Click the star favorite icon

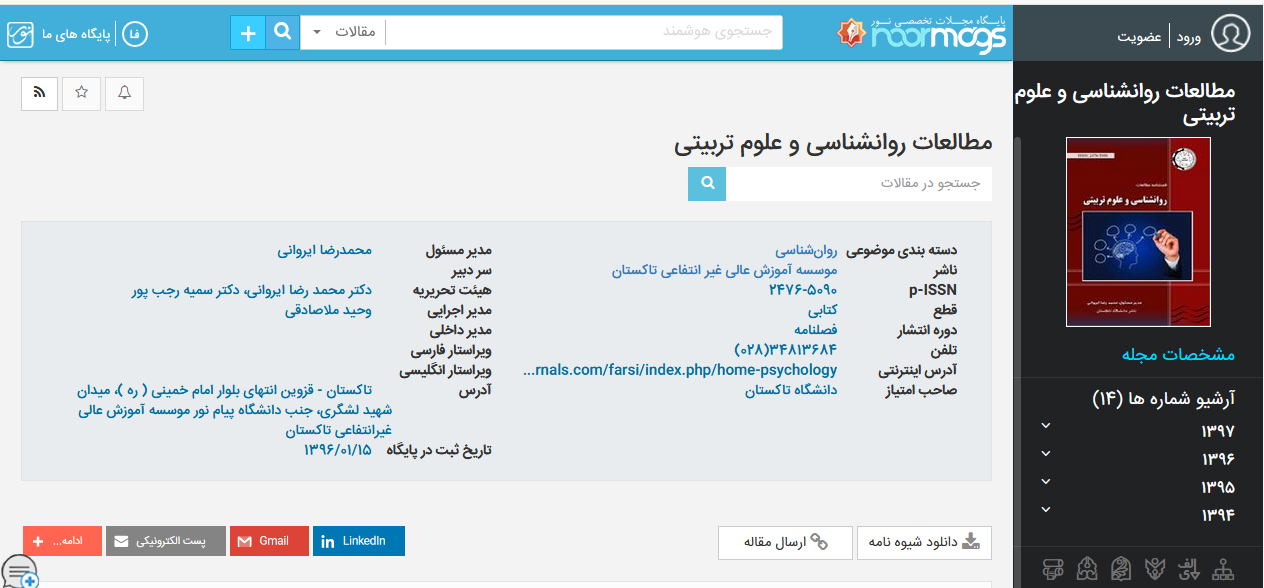pyautogui.click(x=82, y=93)
